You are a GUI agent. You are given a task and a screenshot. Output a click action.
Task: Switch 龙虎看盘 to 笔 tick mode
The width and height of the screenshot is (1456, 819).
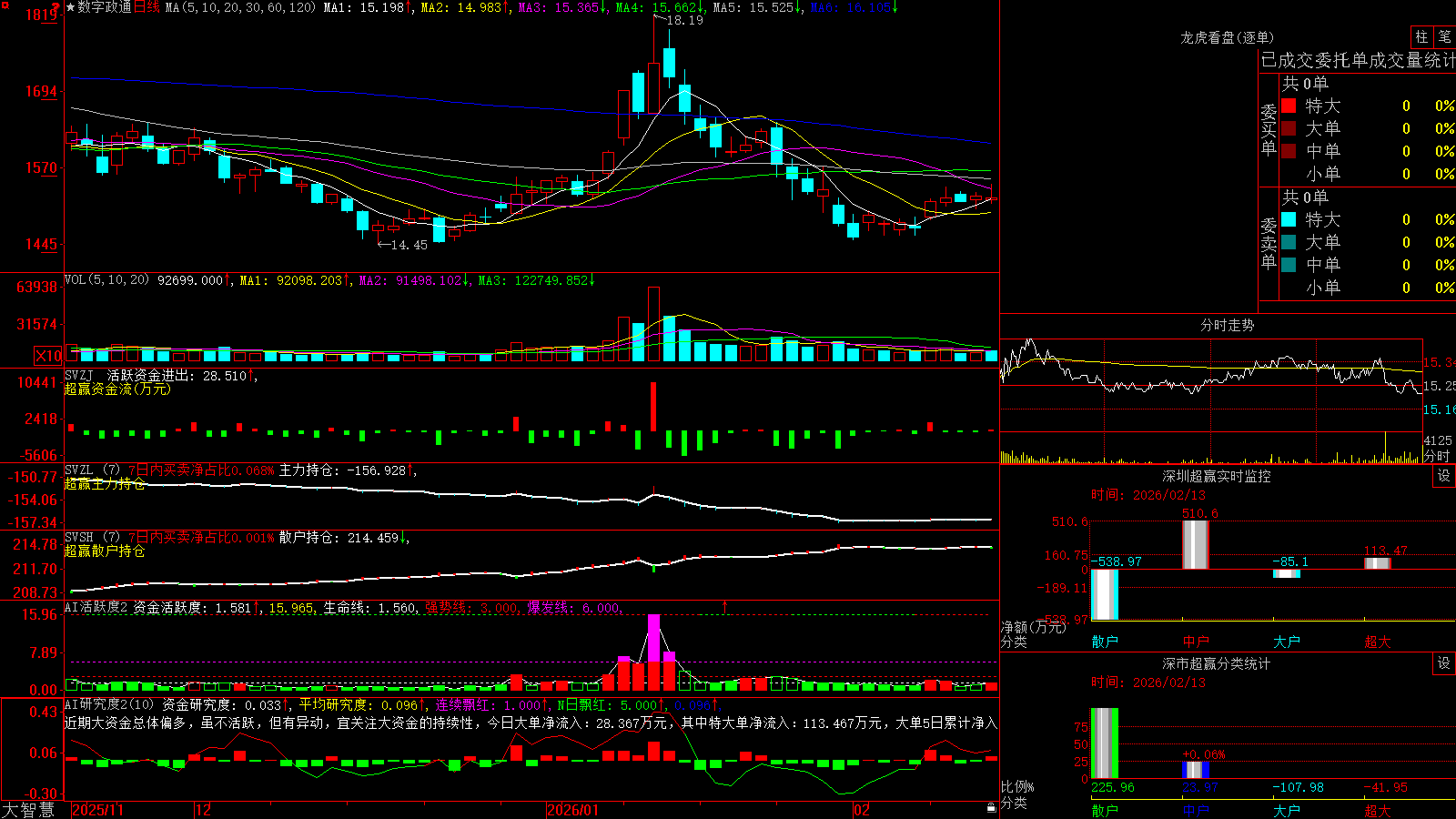pos(1445,36)
